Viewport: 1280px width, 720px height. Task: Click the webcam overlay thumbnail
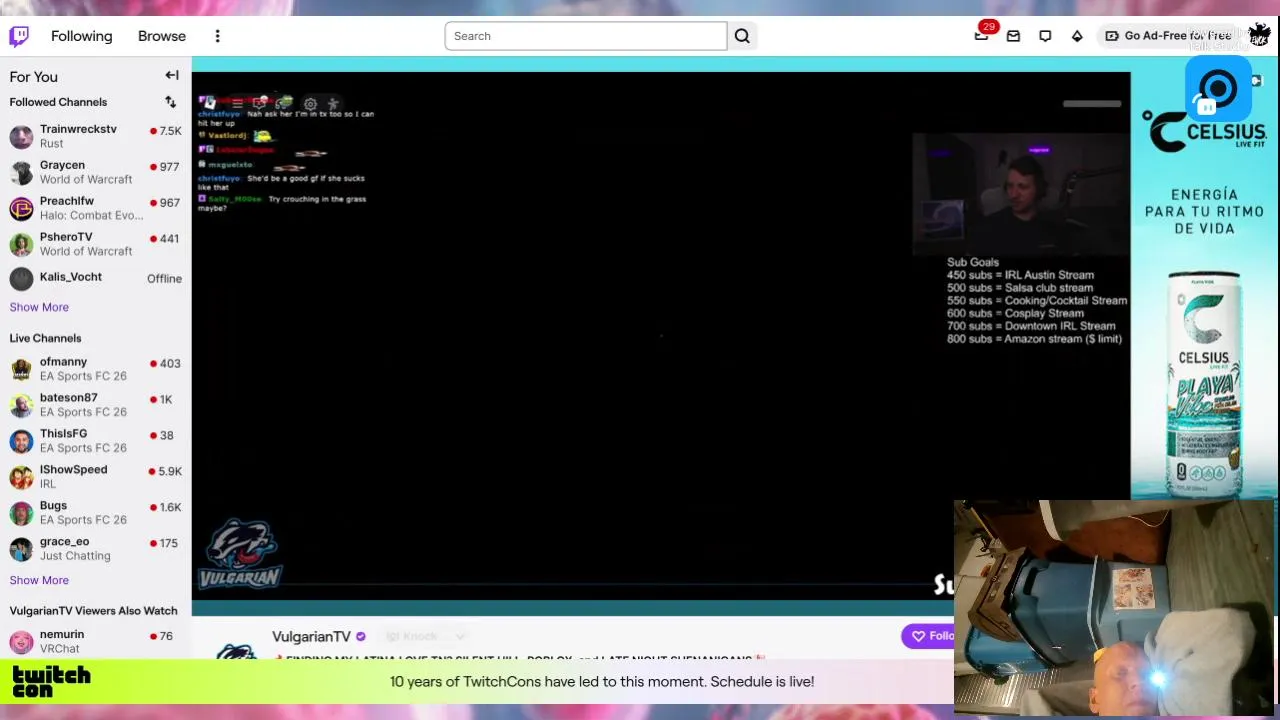click(1116, 607)
